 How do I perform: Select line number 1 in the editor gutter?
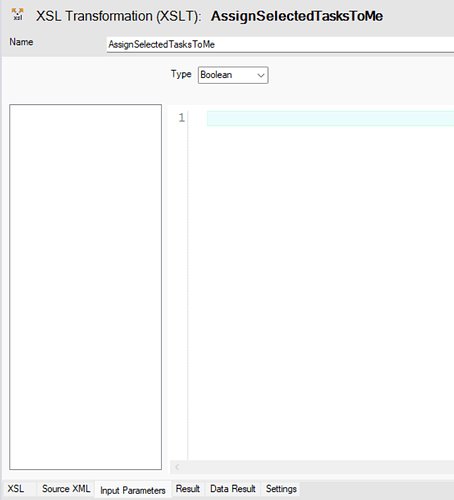coord(182,118)
